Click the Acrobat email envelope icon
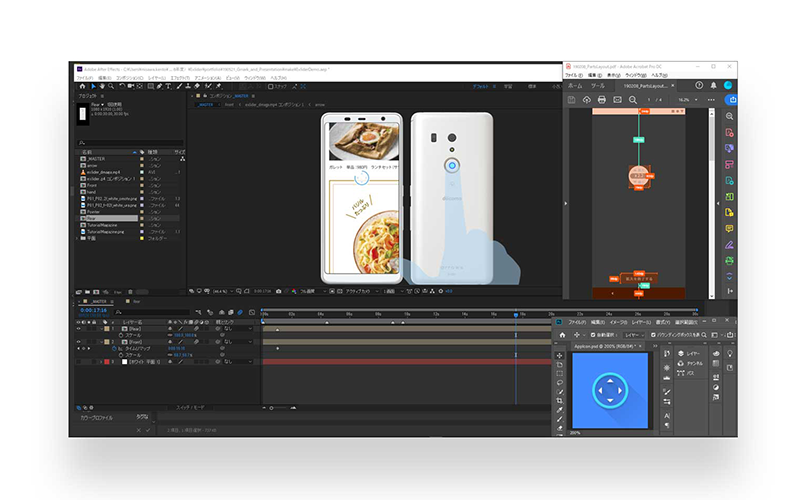The width and height of the screenshot is (800, 500). click(x=617, y=99)
